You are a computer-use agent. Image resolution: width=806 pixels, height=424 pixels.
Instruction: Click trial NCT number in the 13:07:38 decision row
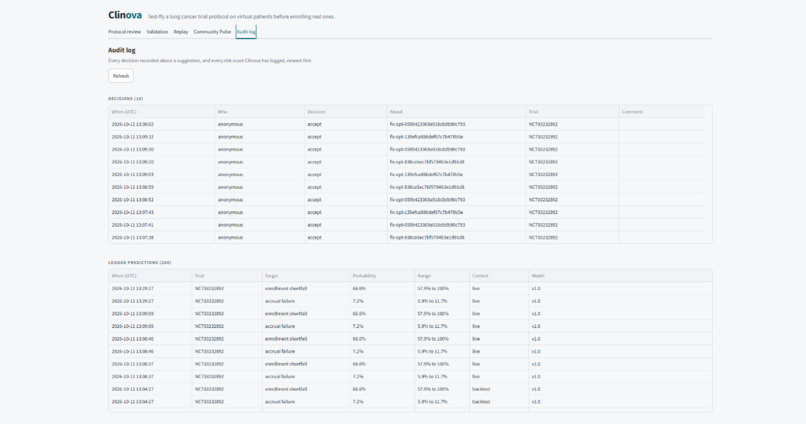pyautogui.click(x=543, y=238)
